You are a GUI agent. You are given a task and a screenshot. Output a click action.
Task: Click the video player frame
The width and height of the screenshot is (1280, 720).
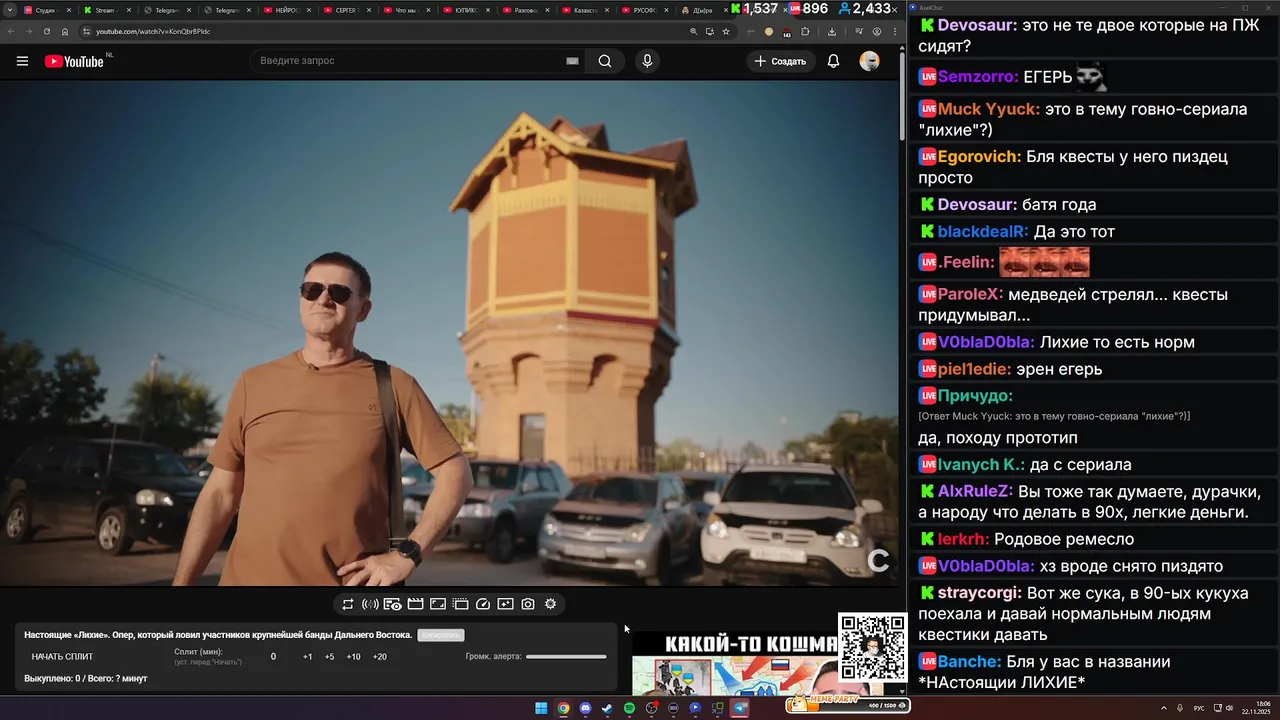[x=450, y=333]
